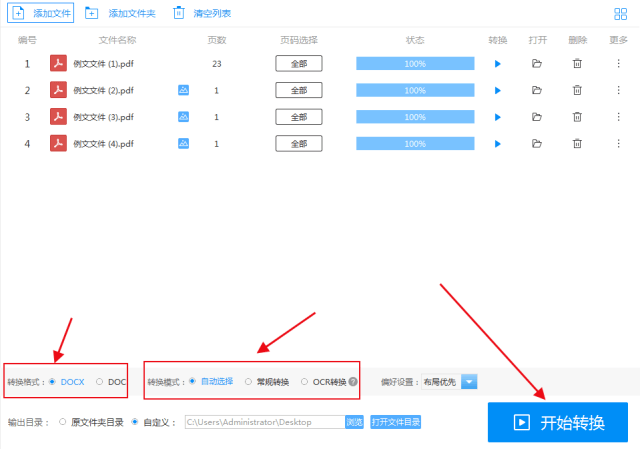Click image badge icon for 例文文件 (2).pdf
The width and height of the screenshot is (640, 449).
coord(184,90)
